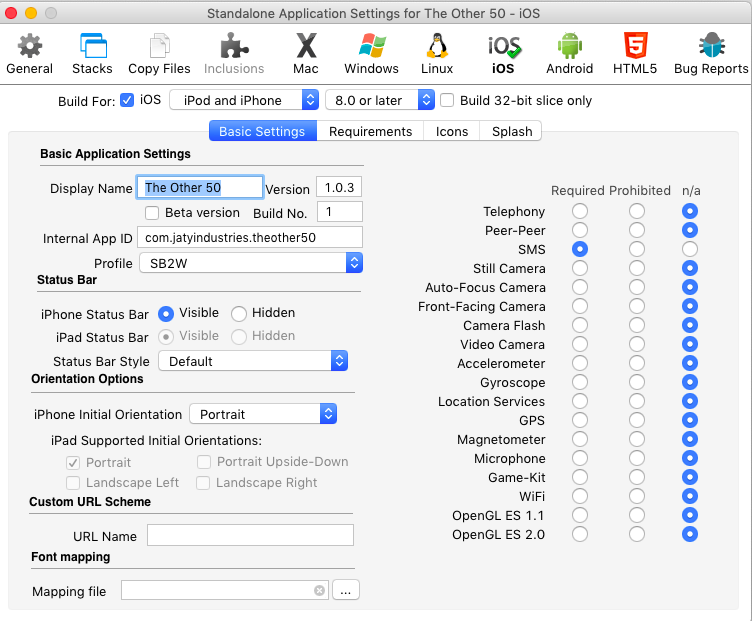Image resolution: width=752 pixels, height=621 pixels.
Task: Switch to Mac build settings
Action: pos(306,53)
